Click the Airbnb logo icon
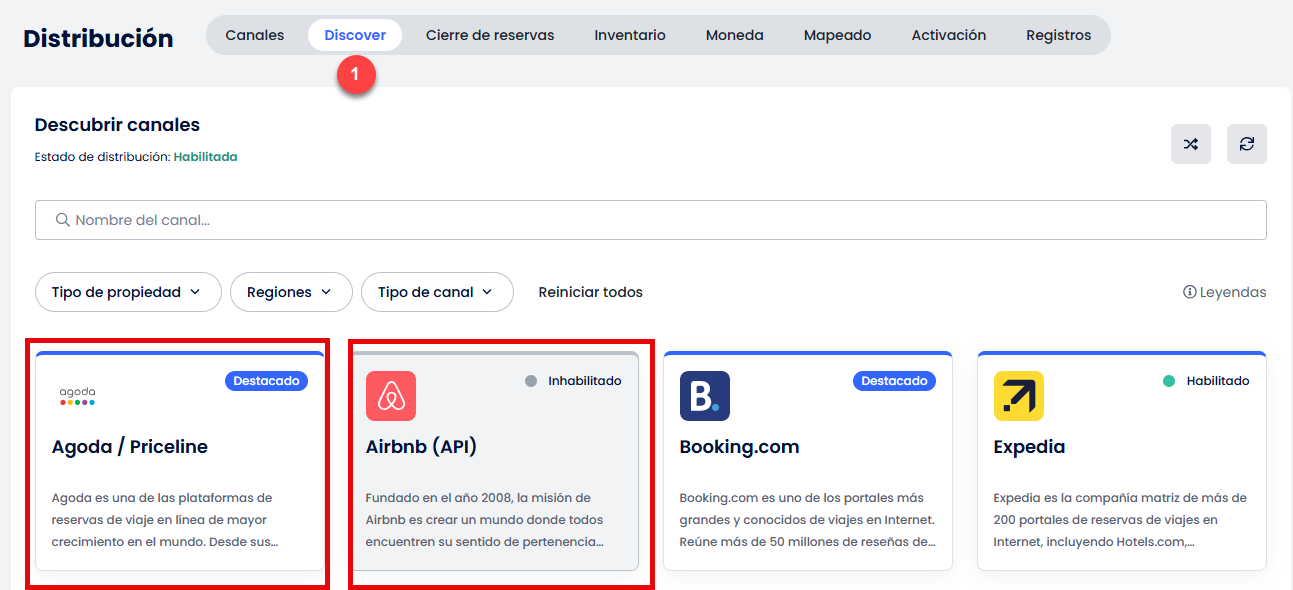 [391, 396]
